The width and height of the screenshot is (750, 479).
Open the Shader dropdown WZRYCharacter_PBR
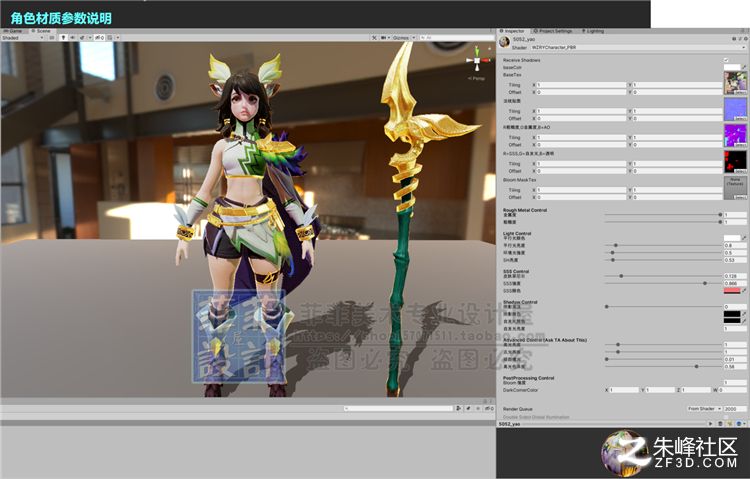[x=638, y=47]
